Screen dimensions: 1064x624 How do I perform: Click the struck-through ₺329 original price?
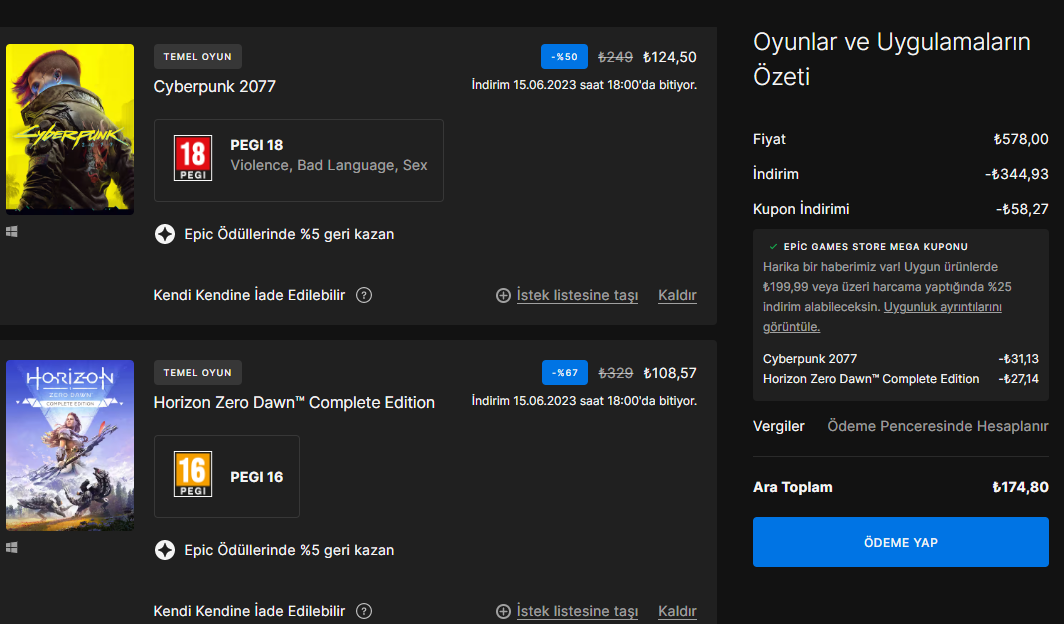pyautogui.click(x=615, y=374)
